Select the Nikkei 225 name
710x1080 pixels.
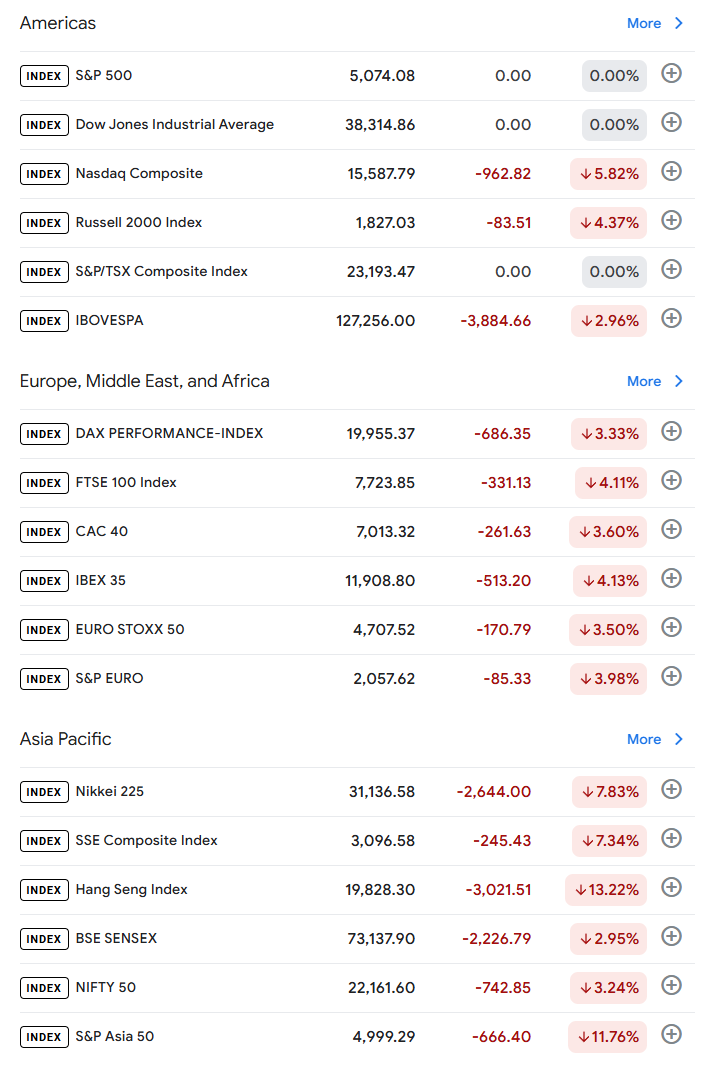click(109, 791)
